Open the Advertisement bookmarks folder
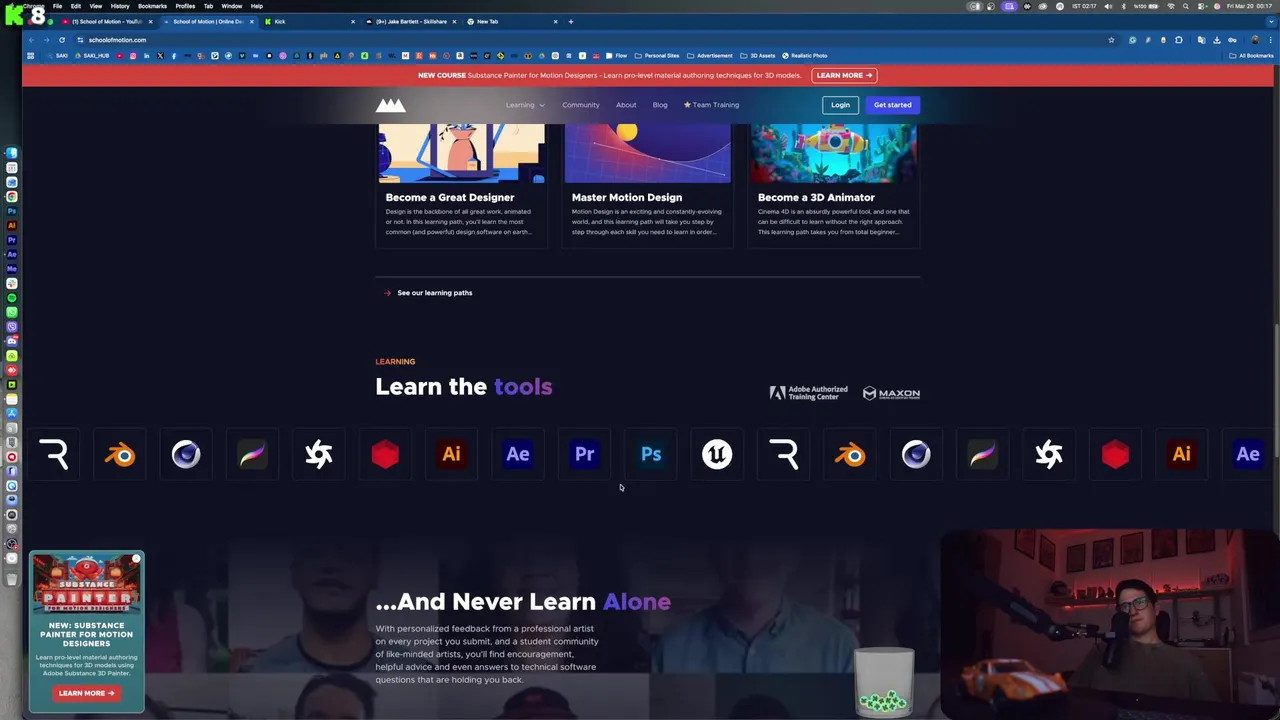This screenshot has width=1280, height=720. click(x=710, y=56)
